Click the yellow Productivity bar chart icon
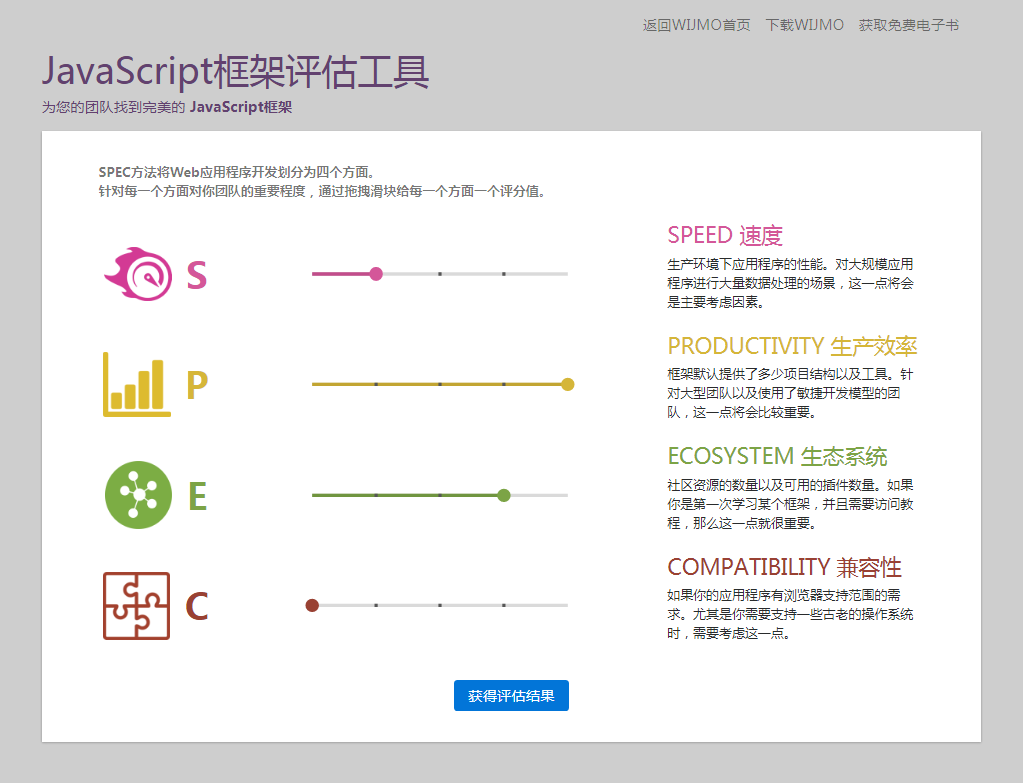Screen dimensions: 1023x783 137,384
